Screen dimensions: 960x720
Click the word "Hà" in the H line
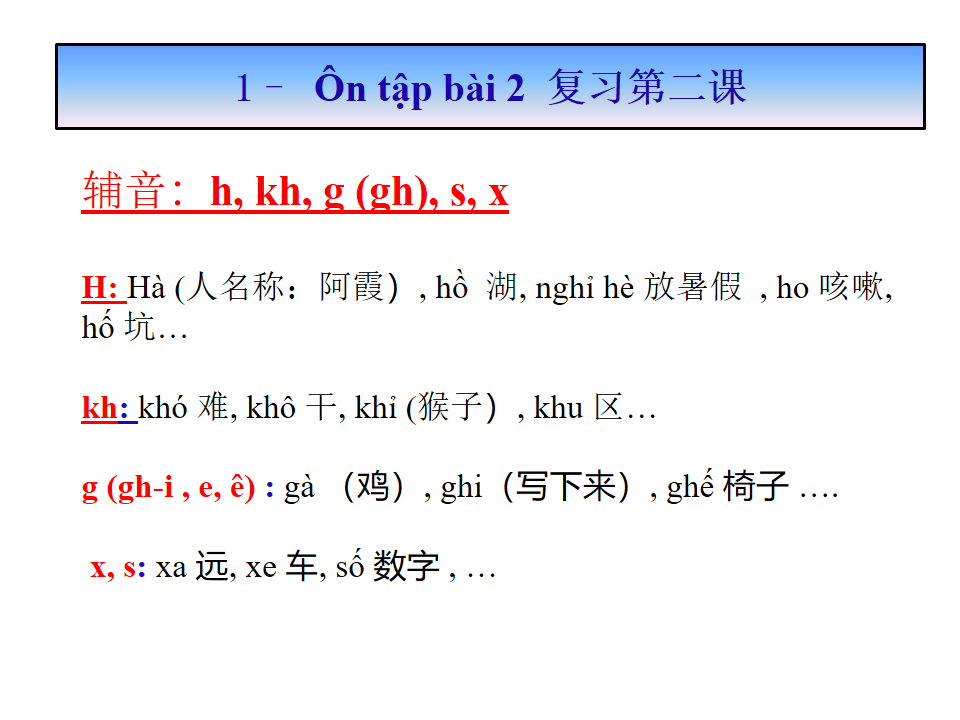point(147,289)
